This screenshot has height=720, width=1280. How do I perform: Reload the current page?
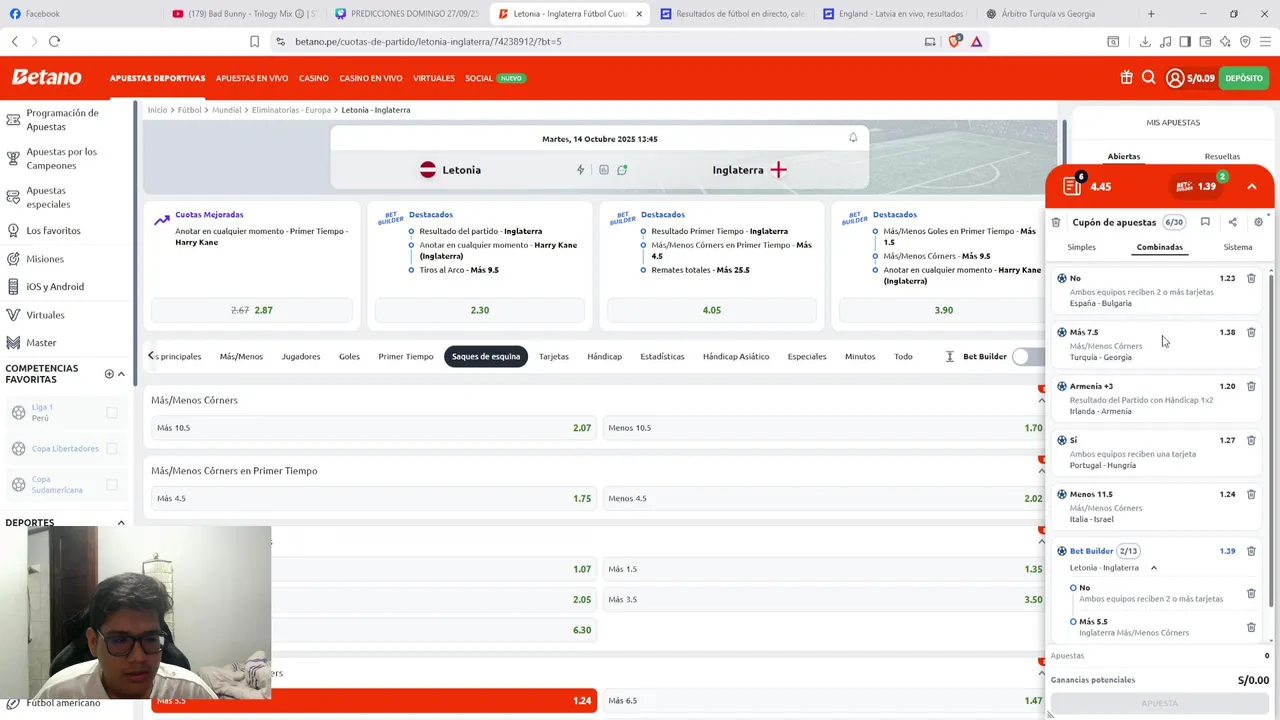coord(54,41)
